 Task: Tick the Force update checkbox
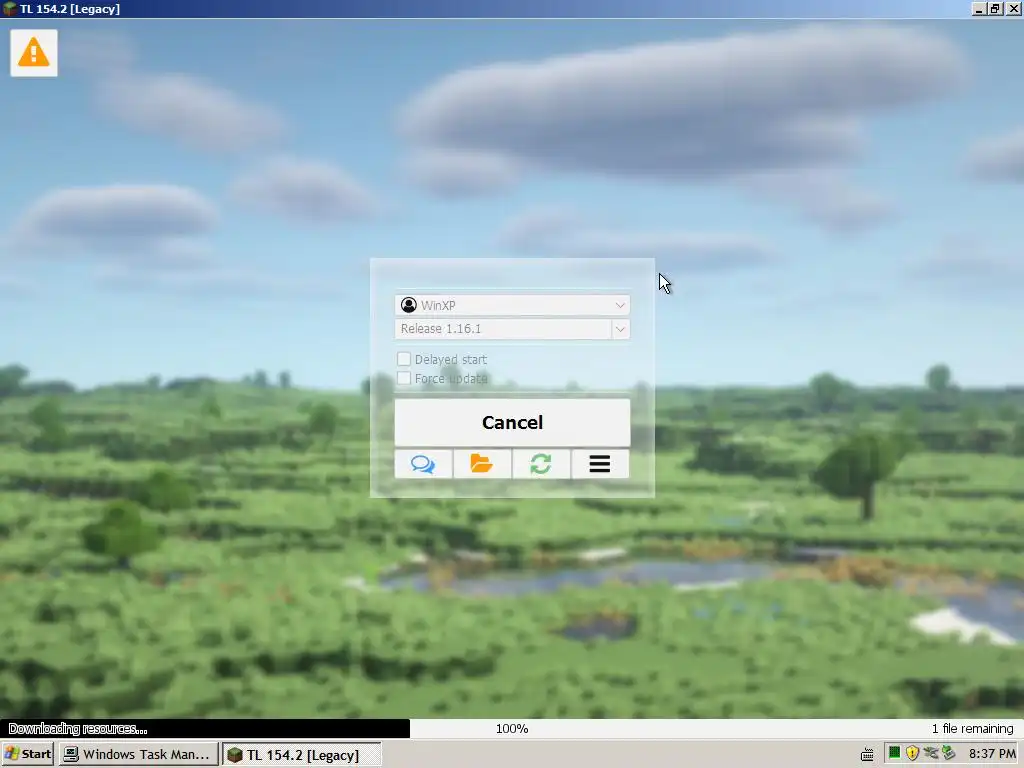pos(404,378)
